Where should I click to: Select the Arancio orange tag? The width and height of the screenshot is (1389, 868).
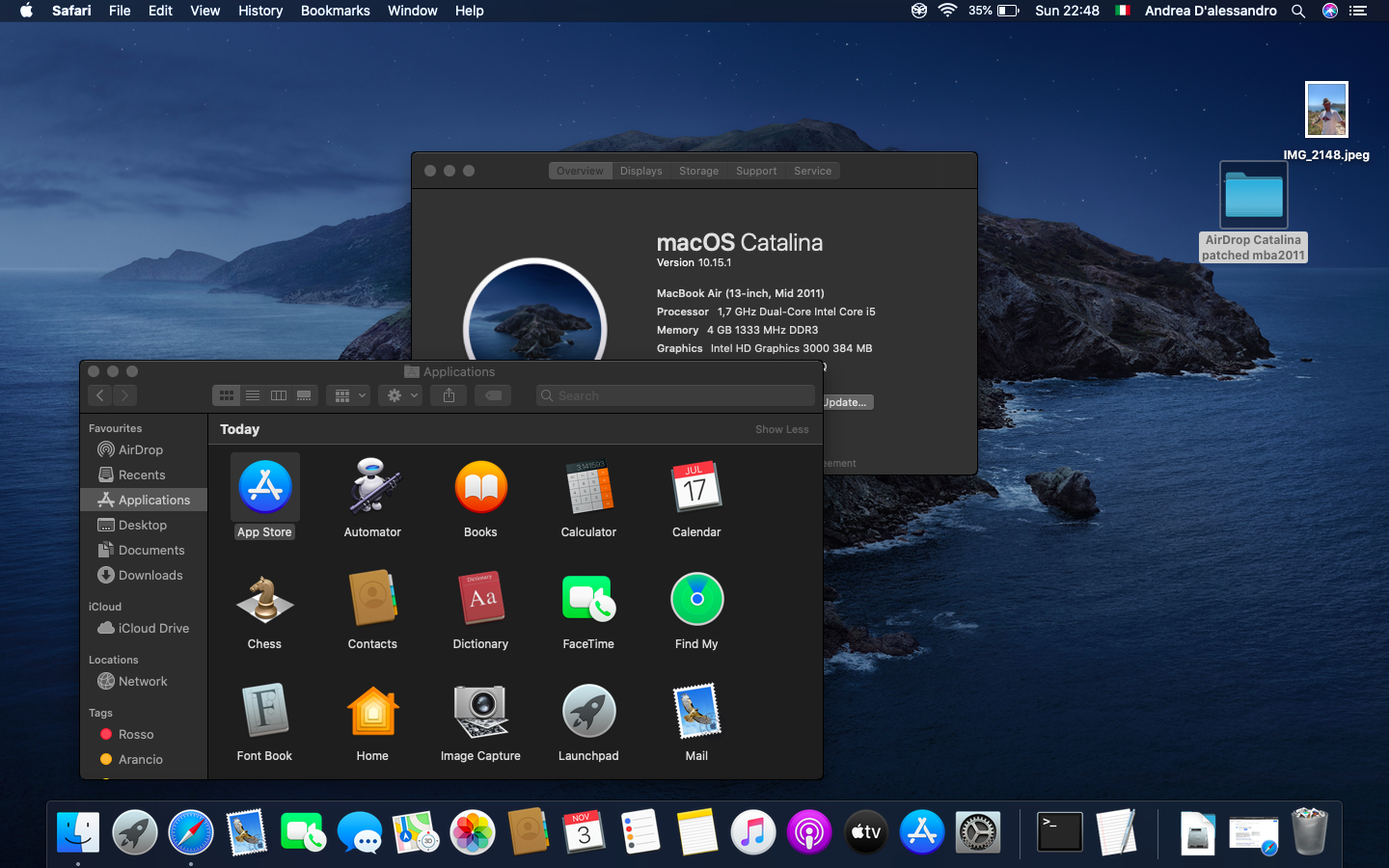[x=143, y=759]
